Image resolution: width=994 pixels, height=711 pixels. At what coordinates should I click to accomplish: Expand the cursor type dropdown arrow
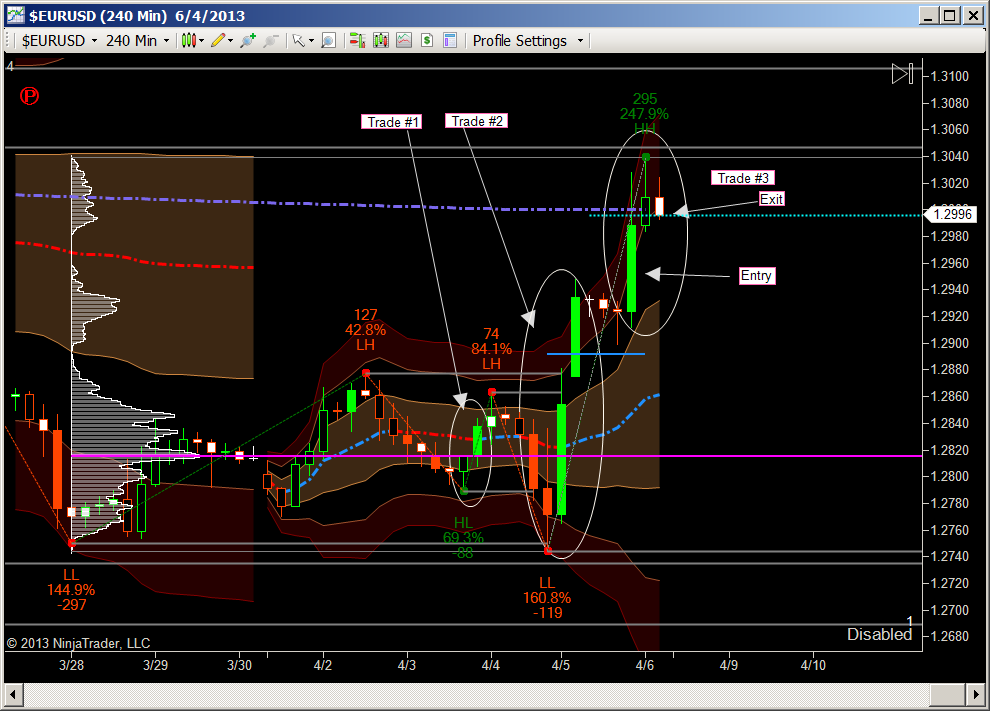[311, 41]
